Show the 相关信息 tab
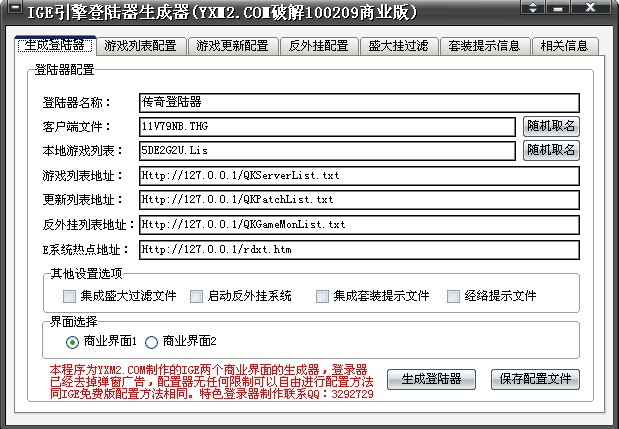Screen dimensions: 619x429 click(565, 46)
